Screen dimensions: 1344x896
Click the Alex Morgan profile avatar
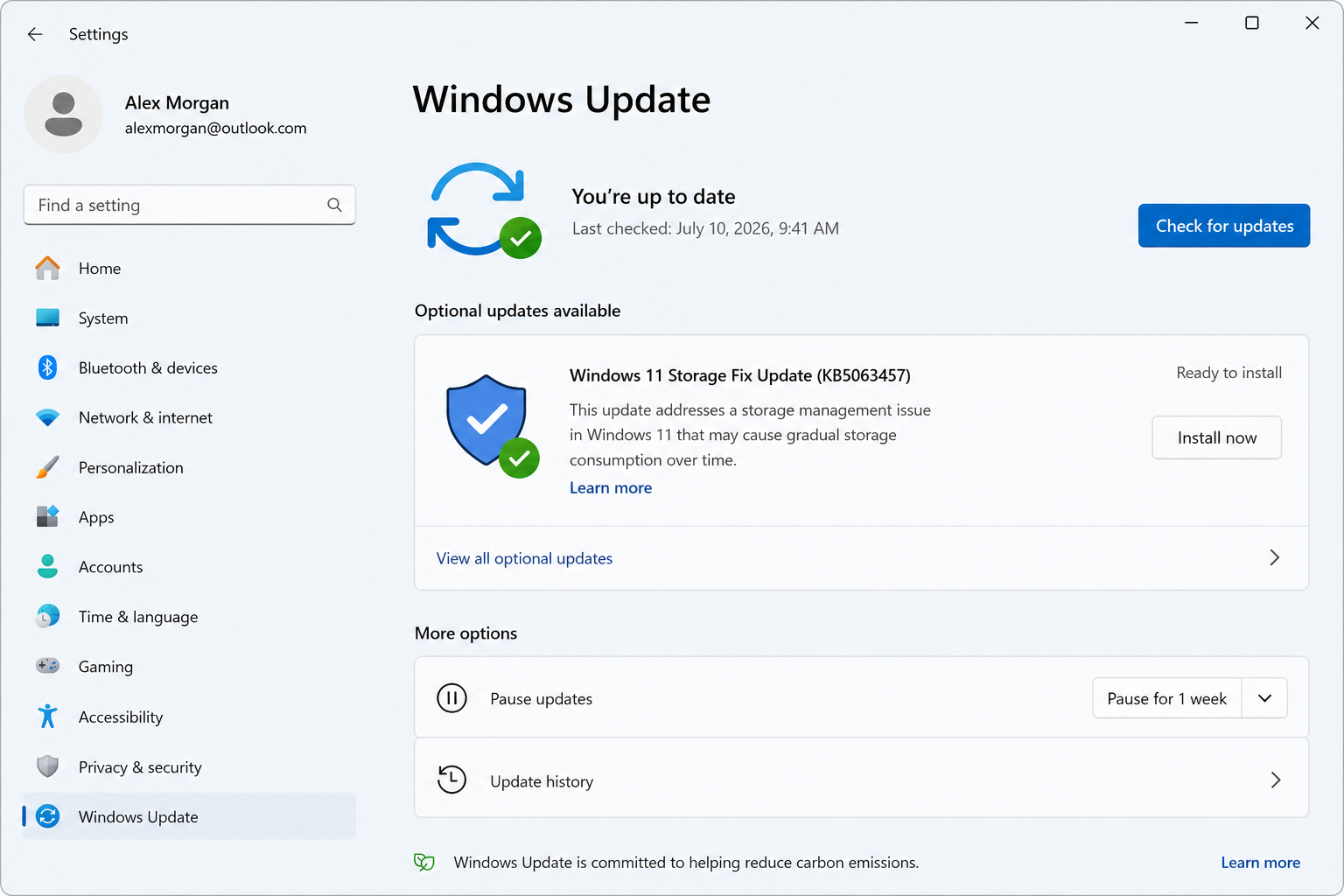point(63,115)
